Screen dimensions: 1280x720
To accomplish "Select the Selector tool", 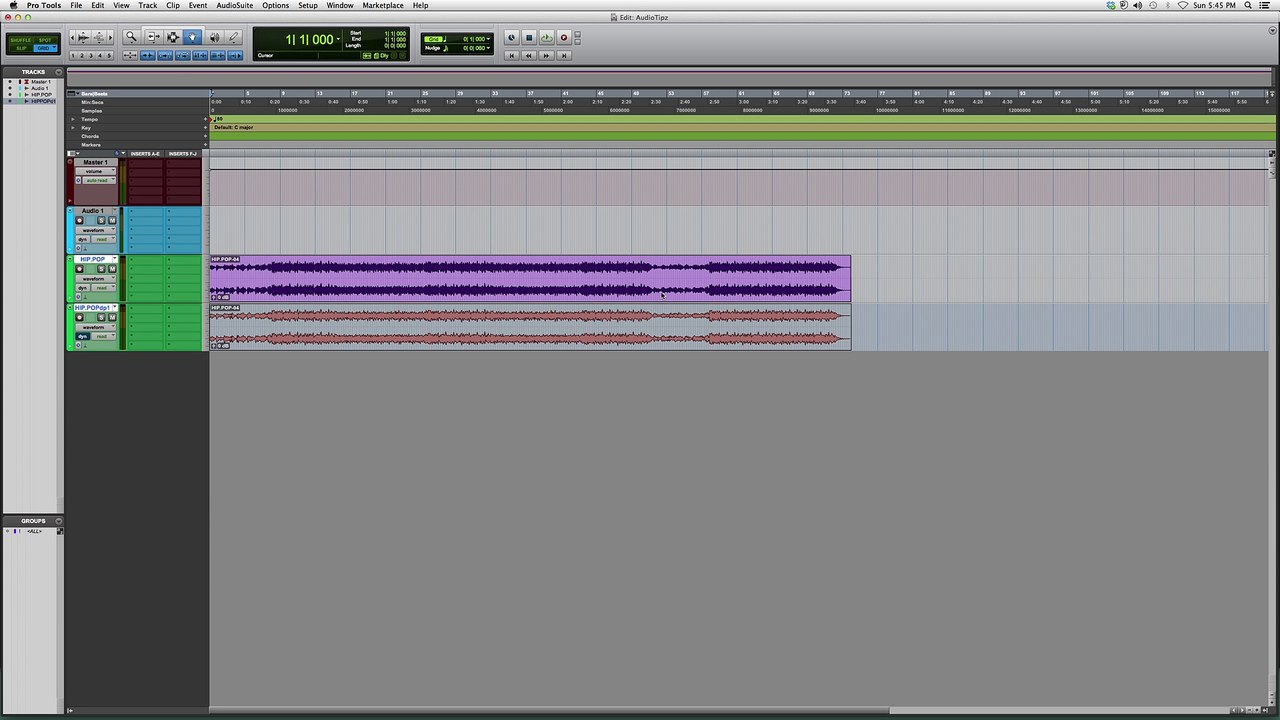I will [173, 37].
